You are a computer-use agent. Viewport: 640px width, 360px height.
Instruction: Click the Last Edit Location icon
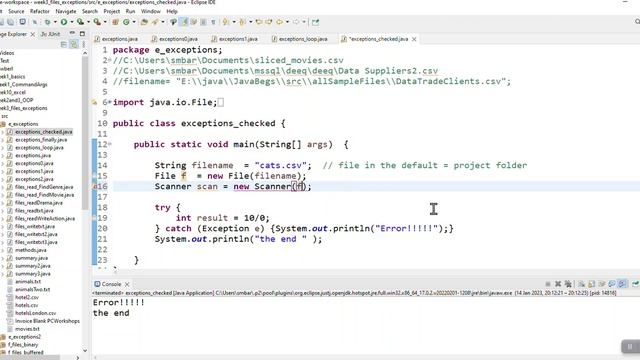point(259,22)
